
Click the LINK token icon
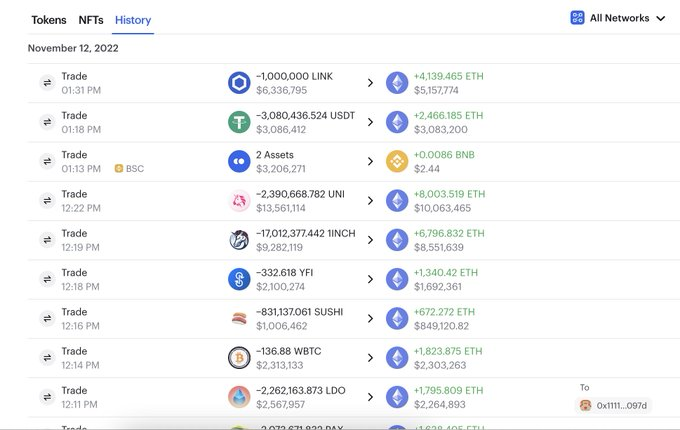[239, 83]
